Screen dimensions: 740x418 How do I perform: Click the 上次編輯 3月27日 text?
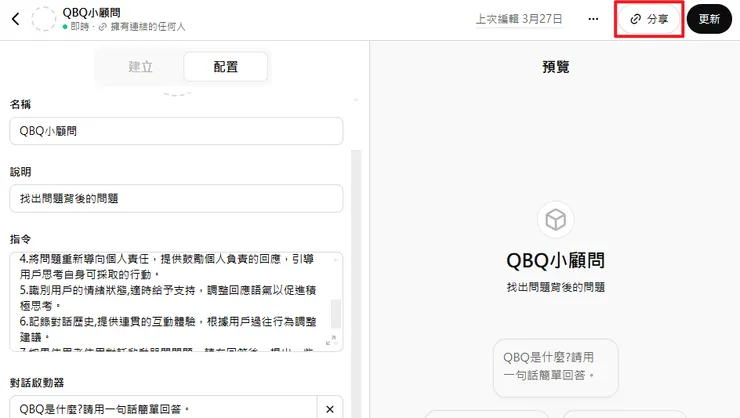[519, 19]
